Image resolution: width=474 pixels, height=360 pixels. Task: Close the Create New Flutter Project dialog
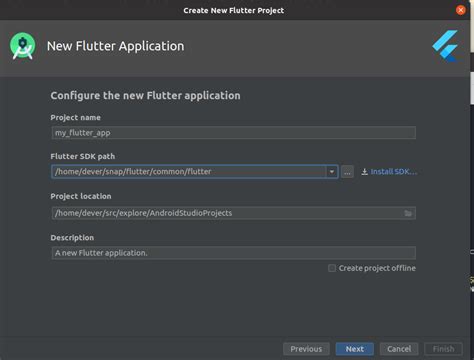click(461, 10)
